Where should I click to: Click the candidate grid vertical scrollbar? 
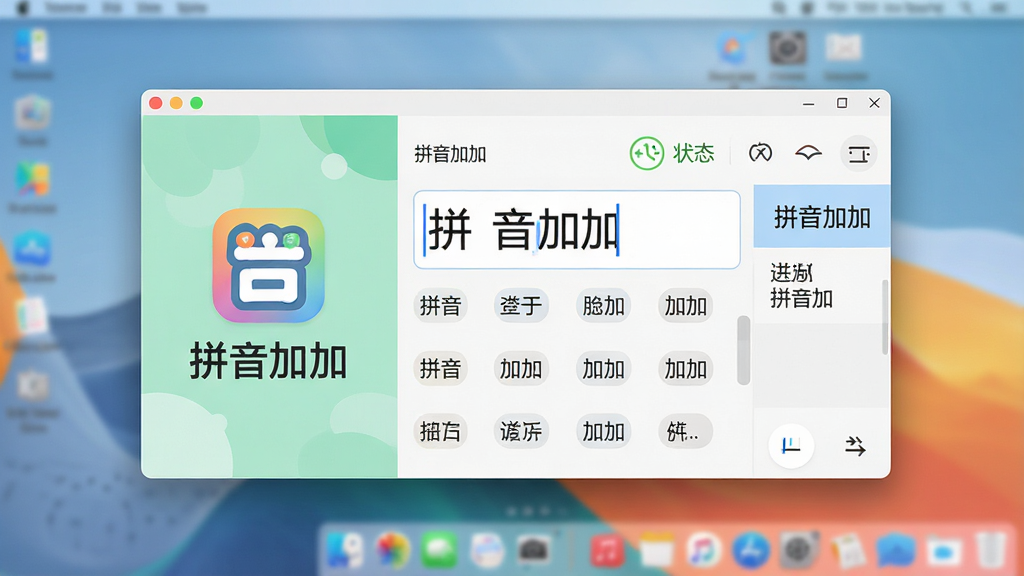point(743,350)
